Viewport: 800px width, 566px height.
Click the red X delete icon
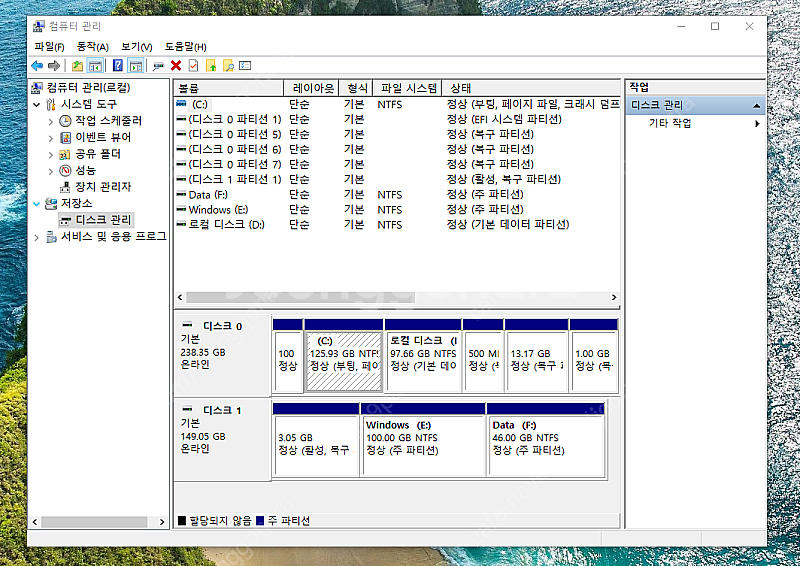click(x=176, y=65)
